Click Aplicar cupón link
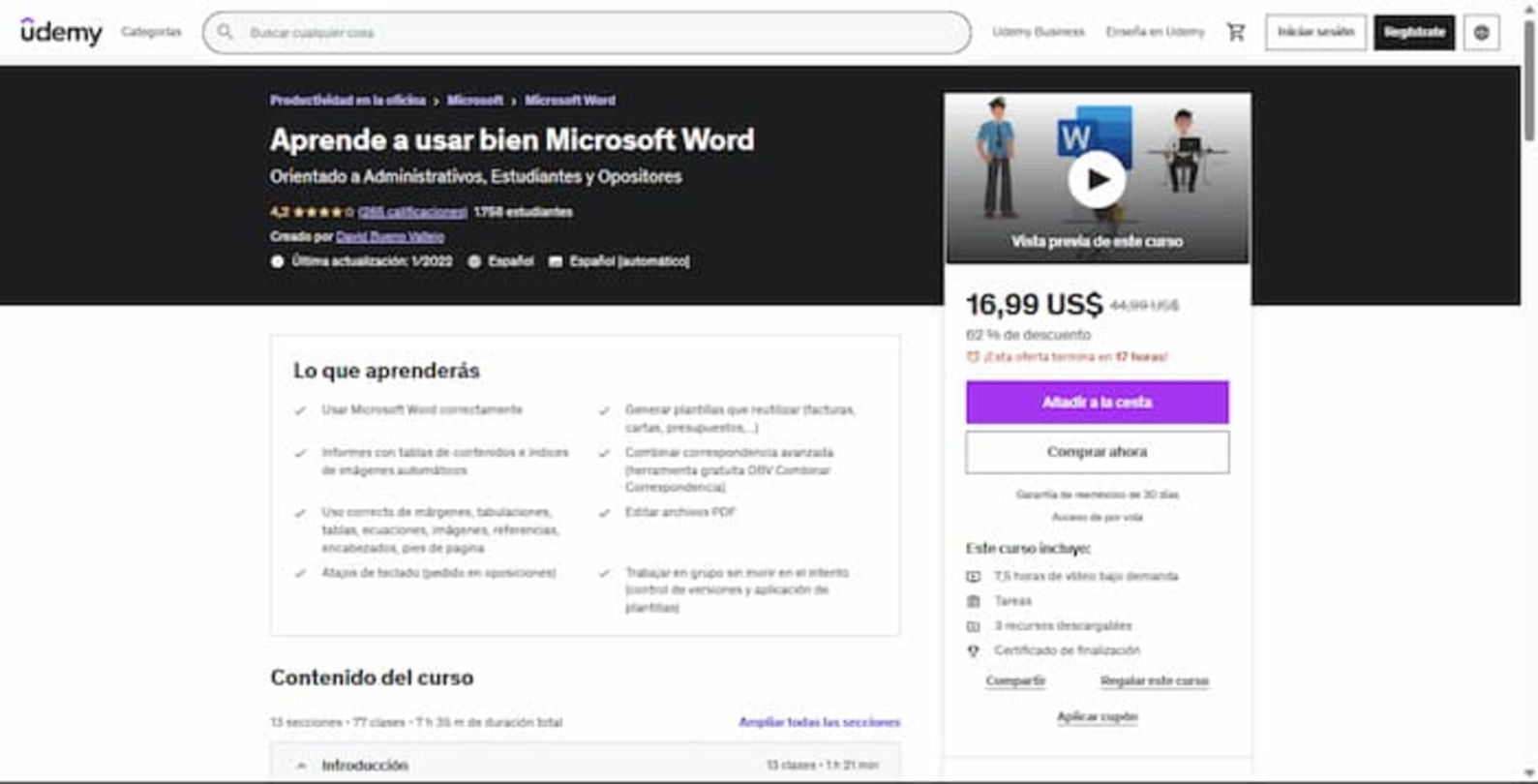 pos(1097,717)
